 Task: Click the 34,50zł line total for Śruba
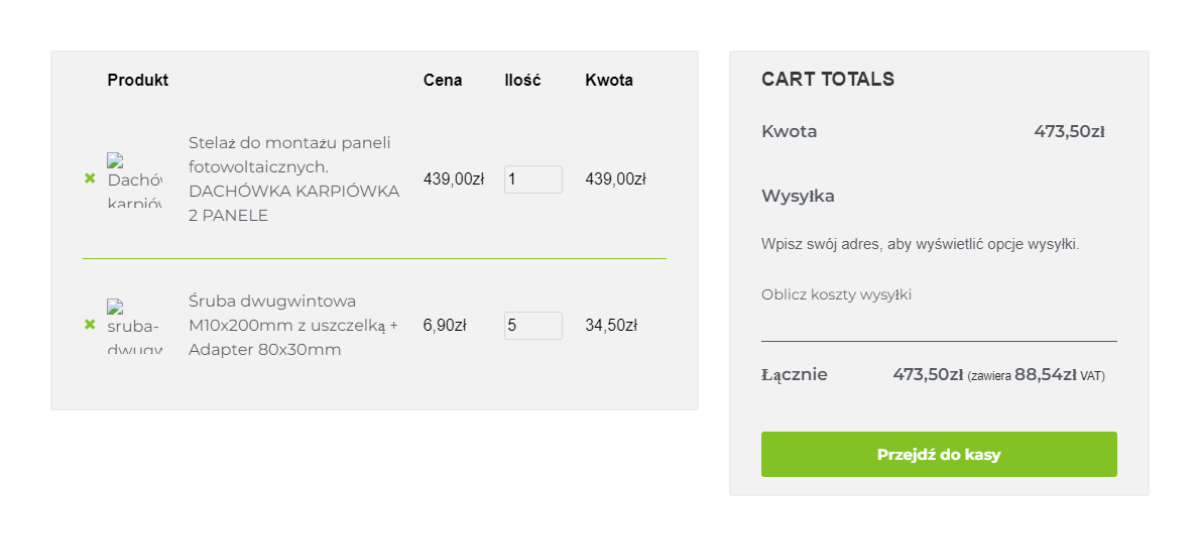(611, 325)
